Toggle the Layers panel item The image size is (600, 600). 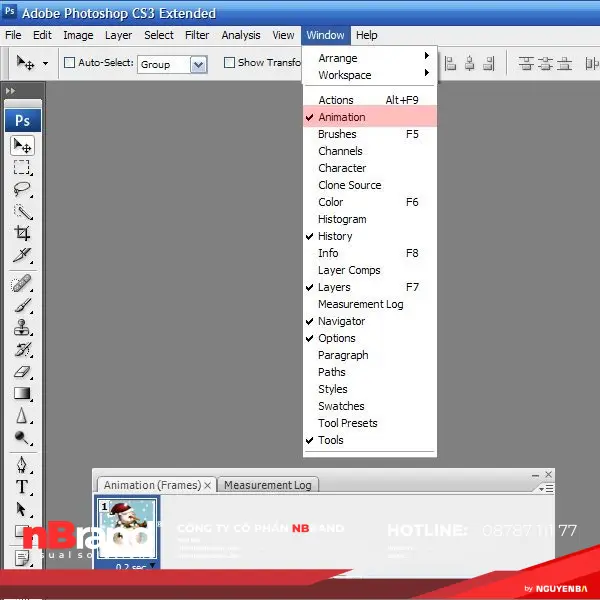(370, 287)
